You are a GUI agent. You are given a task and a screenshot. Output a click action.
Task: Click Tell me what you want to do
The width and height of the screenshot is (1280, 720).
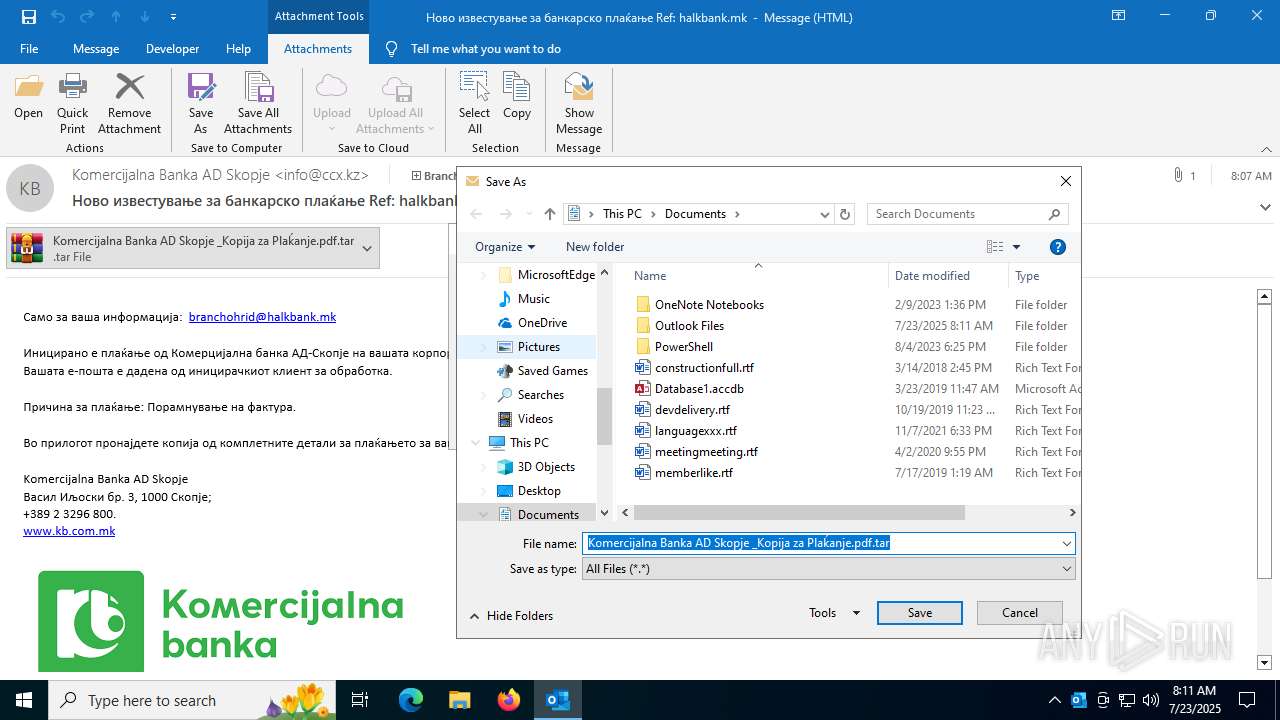coord(486,49)
